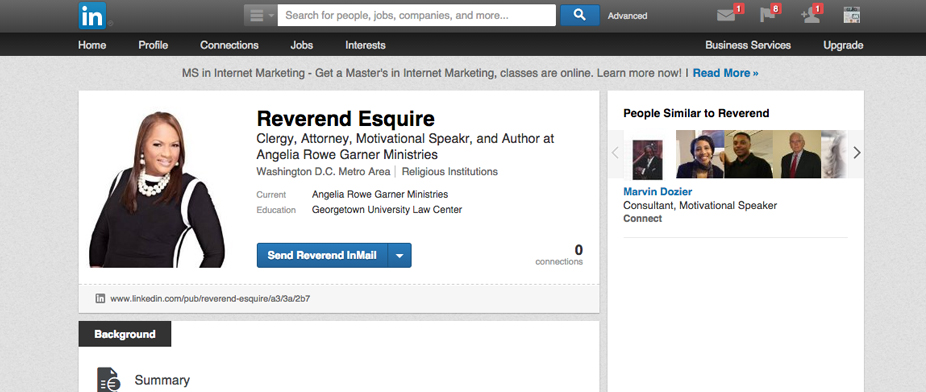This screenshot has height=392, width=926.
Task: Click the Angelia Rowe Garner Ministries current employer
Action: click(x=380, y=194)
